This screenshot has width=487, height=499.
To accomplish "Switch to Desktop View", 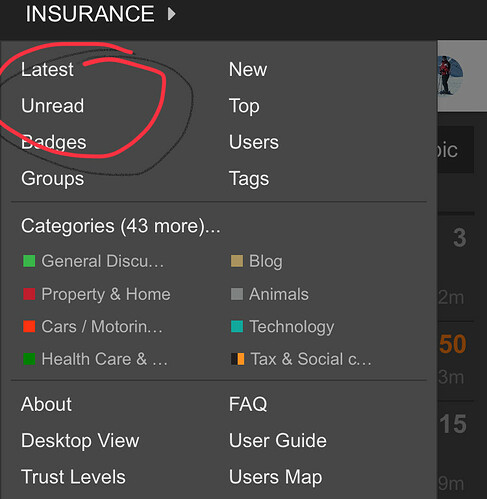I will coord(80,441).
